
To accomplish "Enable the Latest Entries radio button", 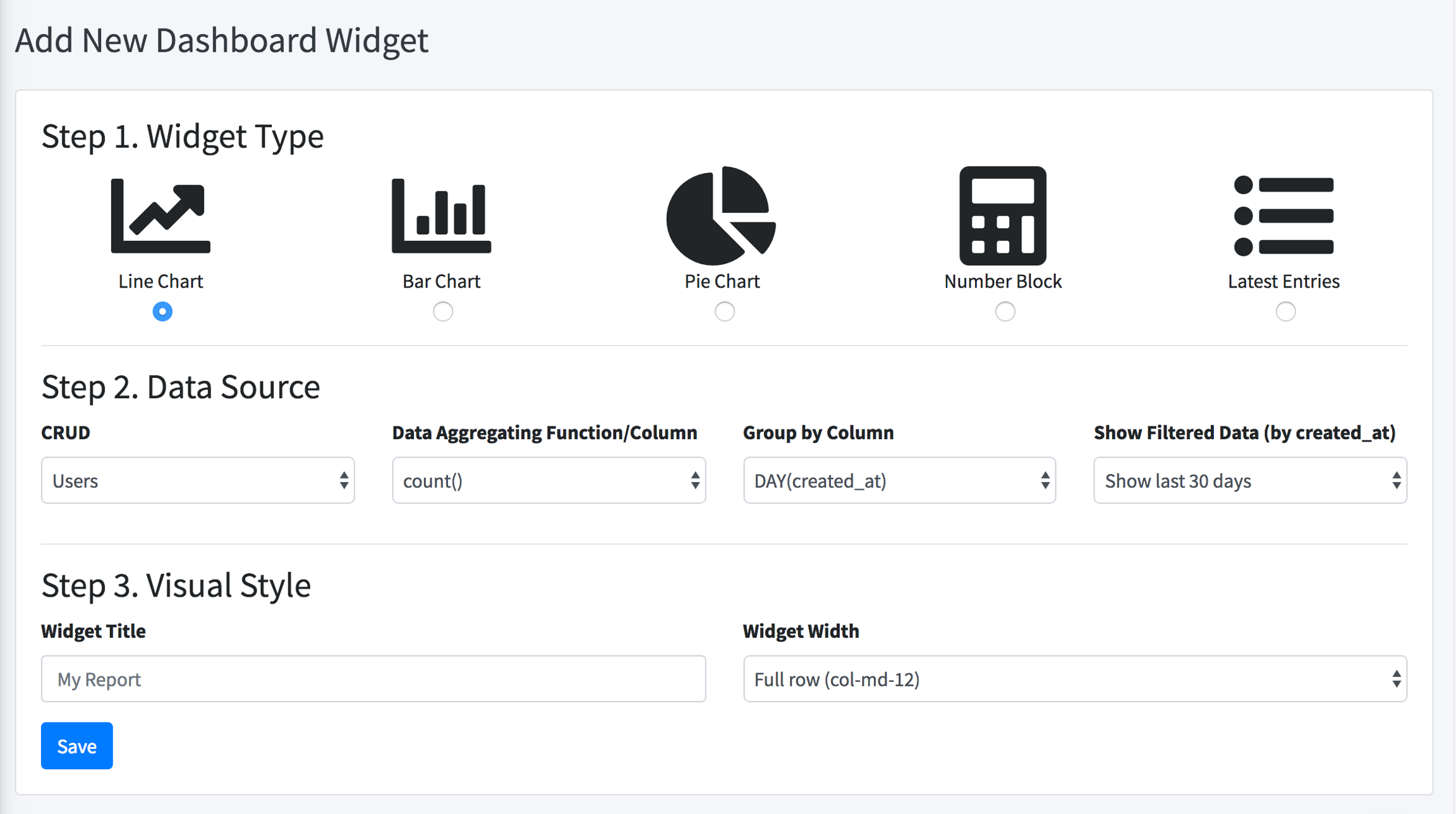I will 1285,312.
